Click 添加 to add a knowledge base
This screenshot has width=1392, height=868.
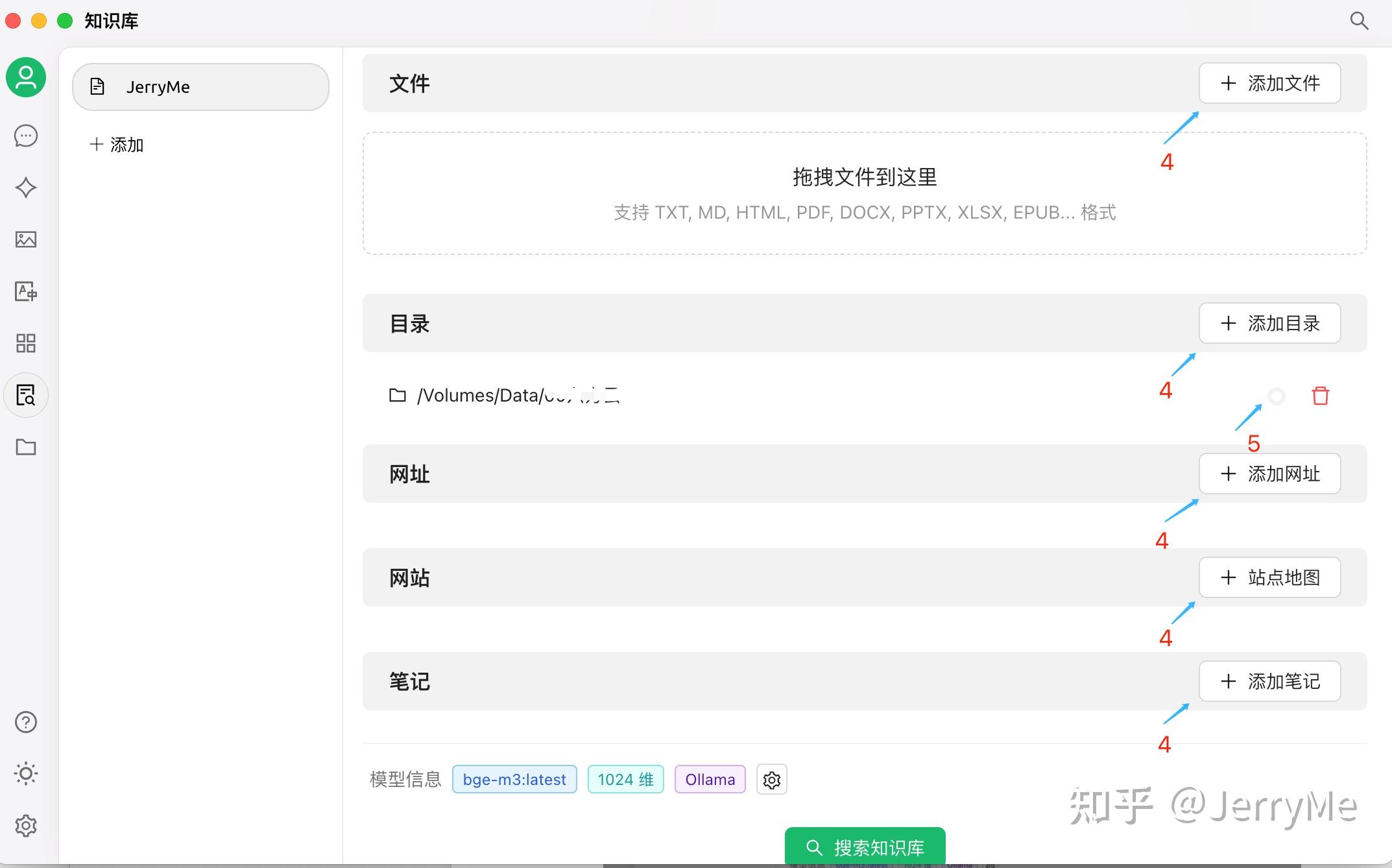(117, 145)
